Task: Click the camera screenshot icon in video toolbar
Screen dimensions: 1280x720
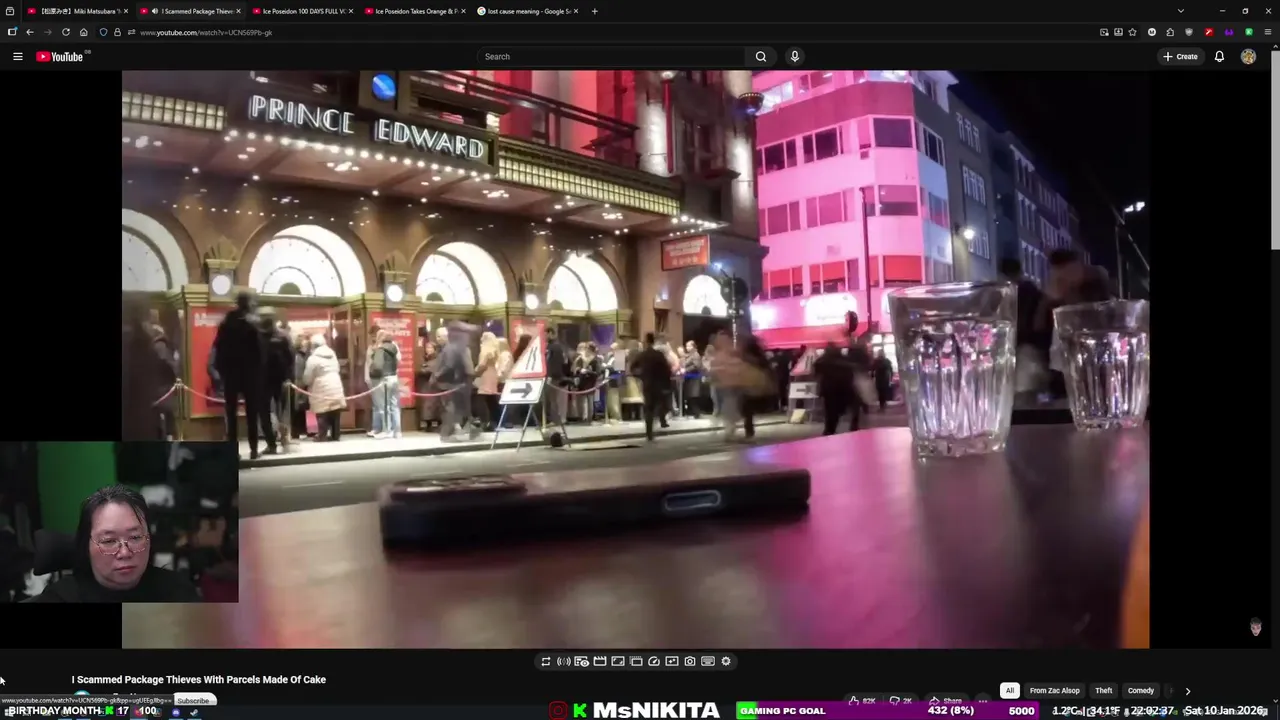Action: pyautogui.click(x=690, y=661)
